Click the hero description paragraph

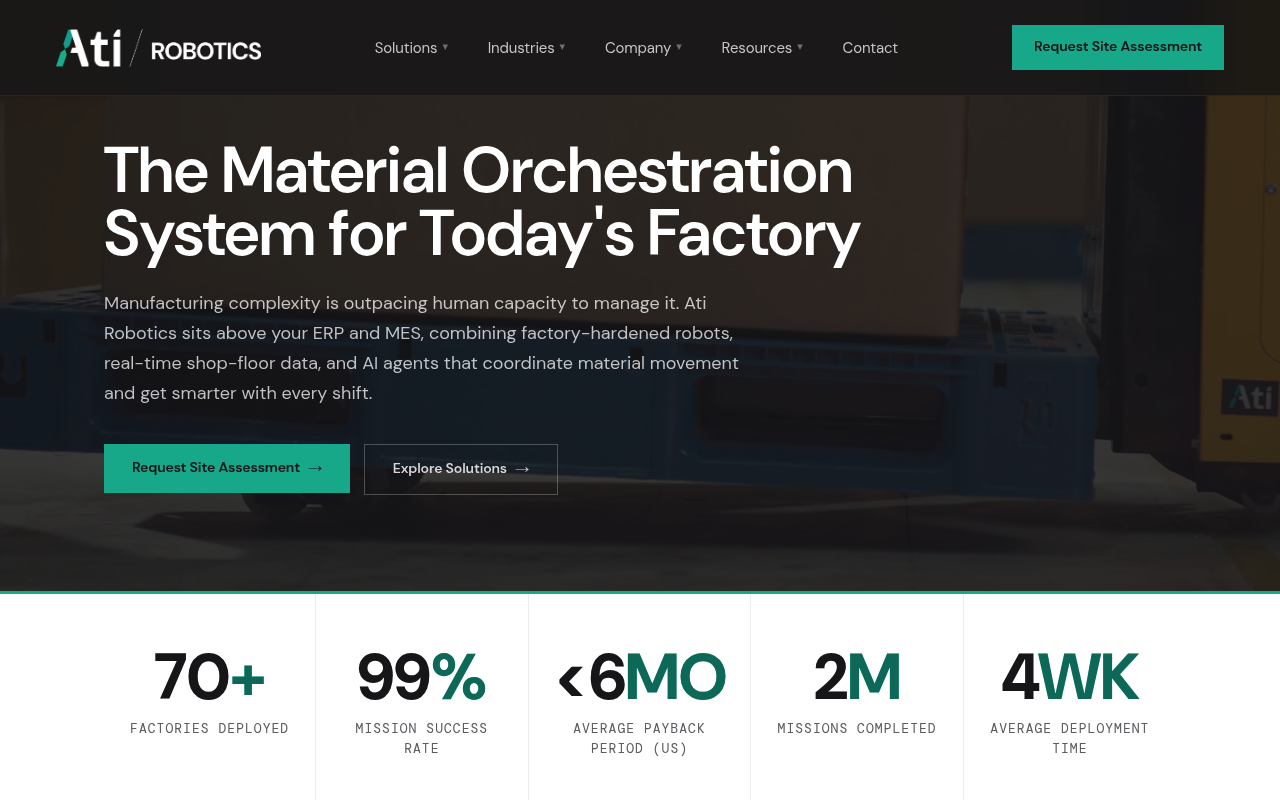(421, 348)
